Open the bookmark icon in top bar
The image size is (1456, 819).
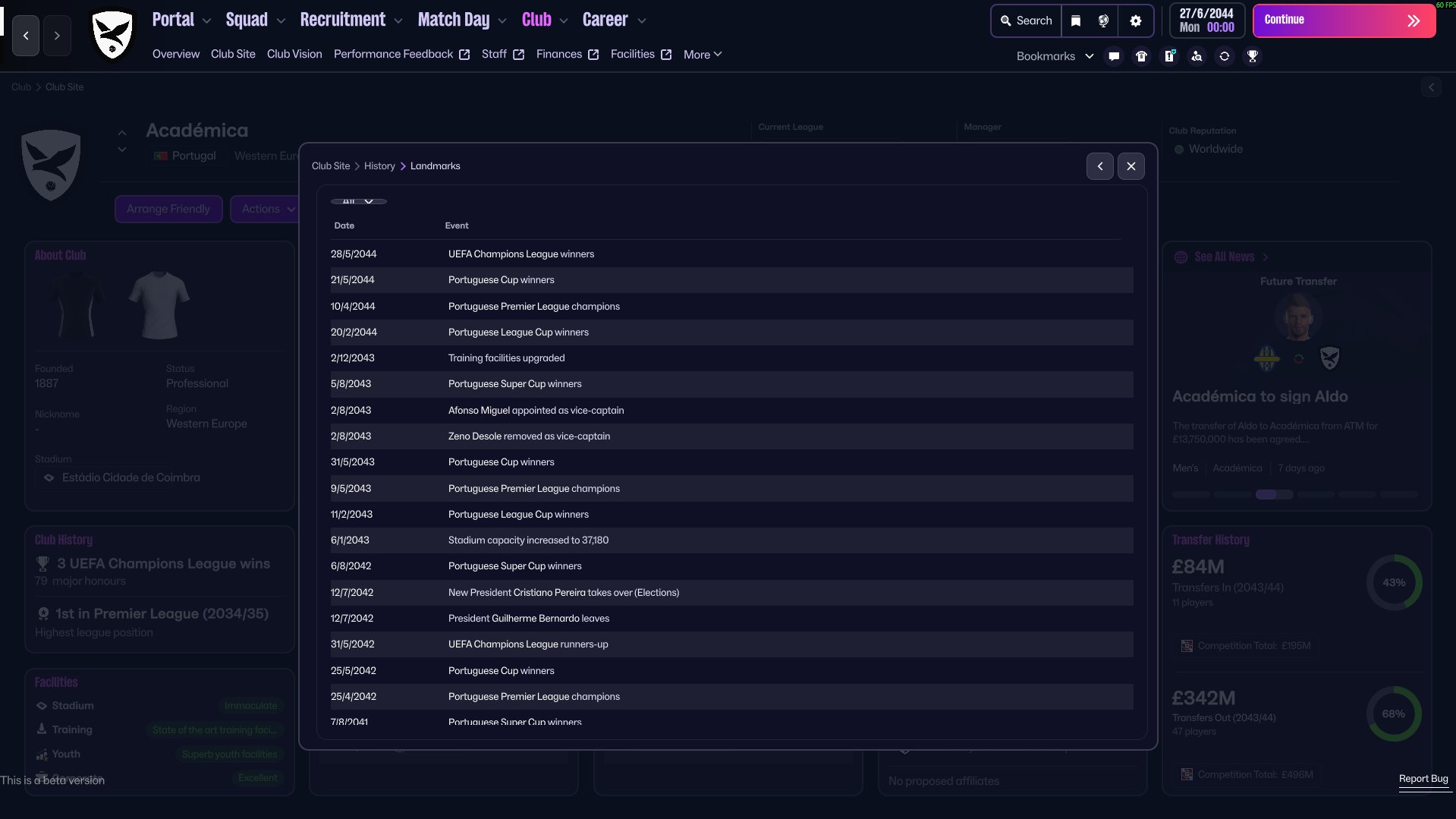1075,21
